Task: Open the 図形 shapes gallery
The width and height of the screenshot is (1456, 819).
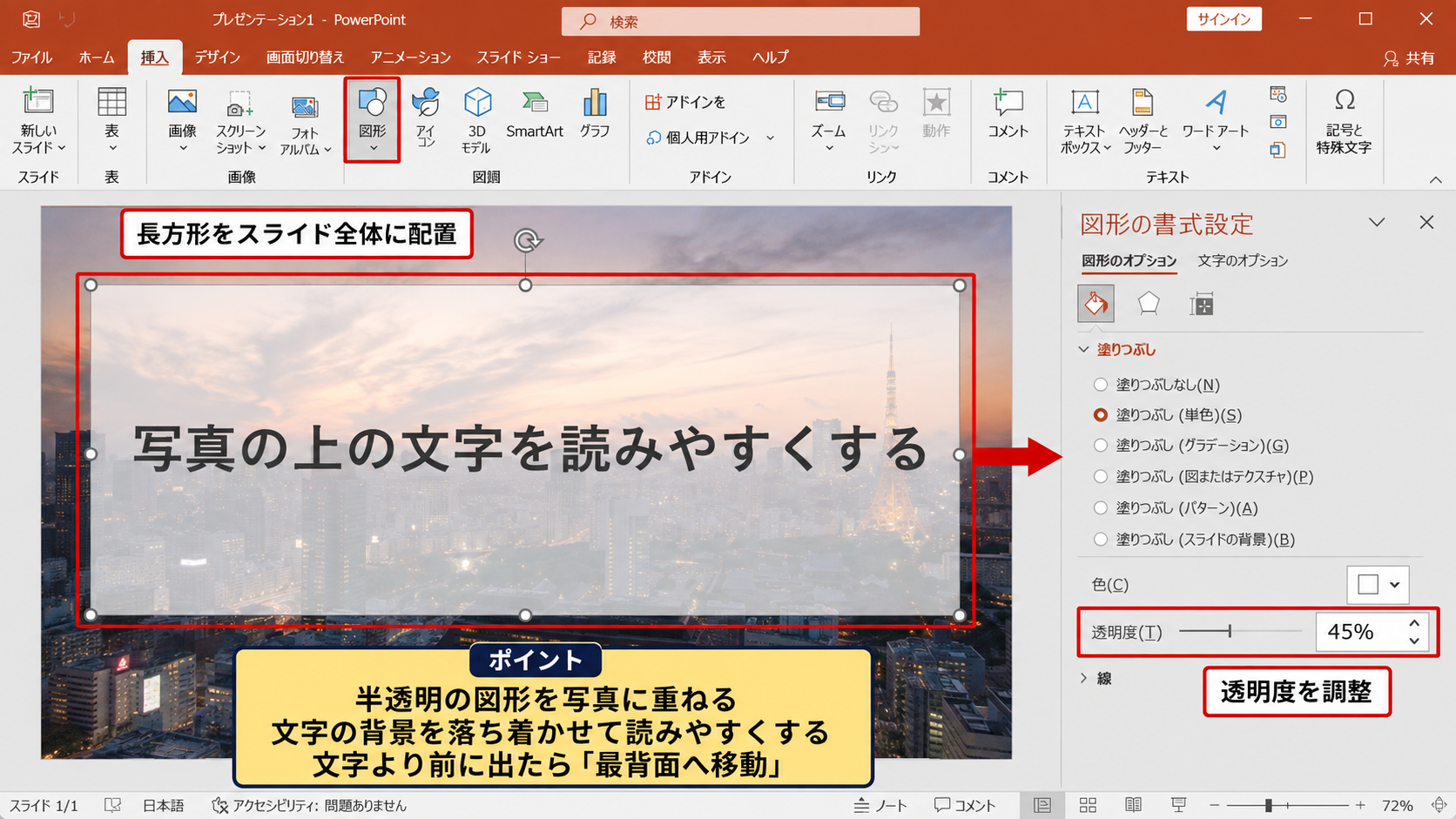Action: tap(373, 120)
